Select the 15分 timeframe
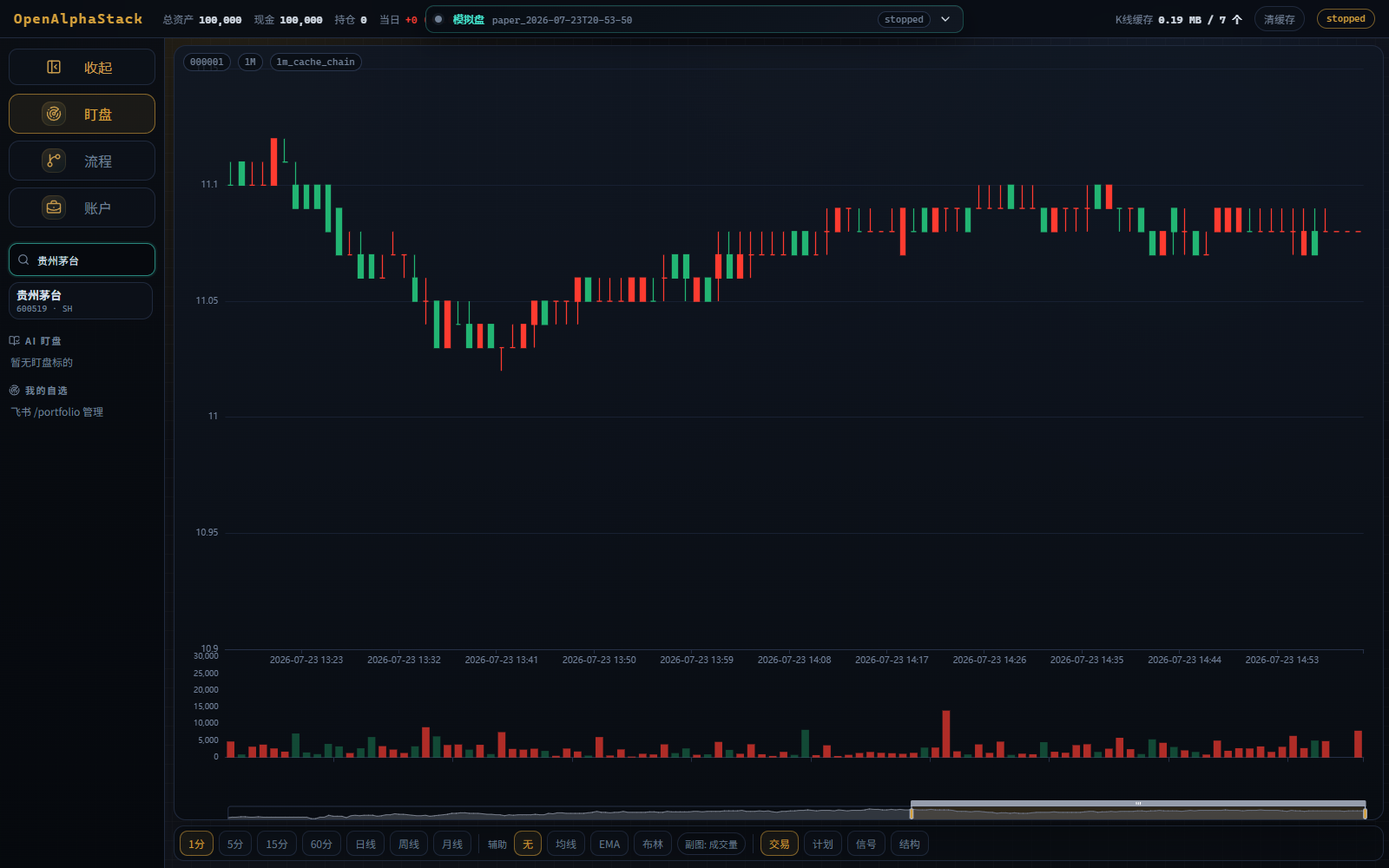Image resolution: width=1389 pixels, height=868 pixels. point(277,844)
